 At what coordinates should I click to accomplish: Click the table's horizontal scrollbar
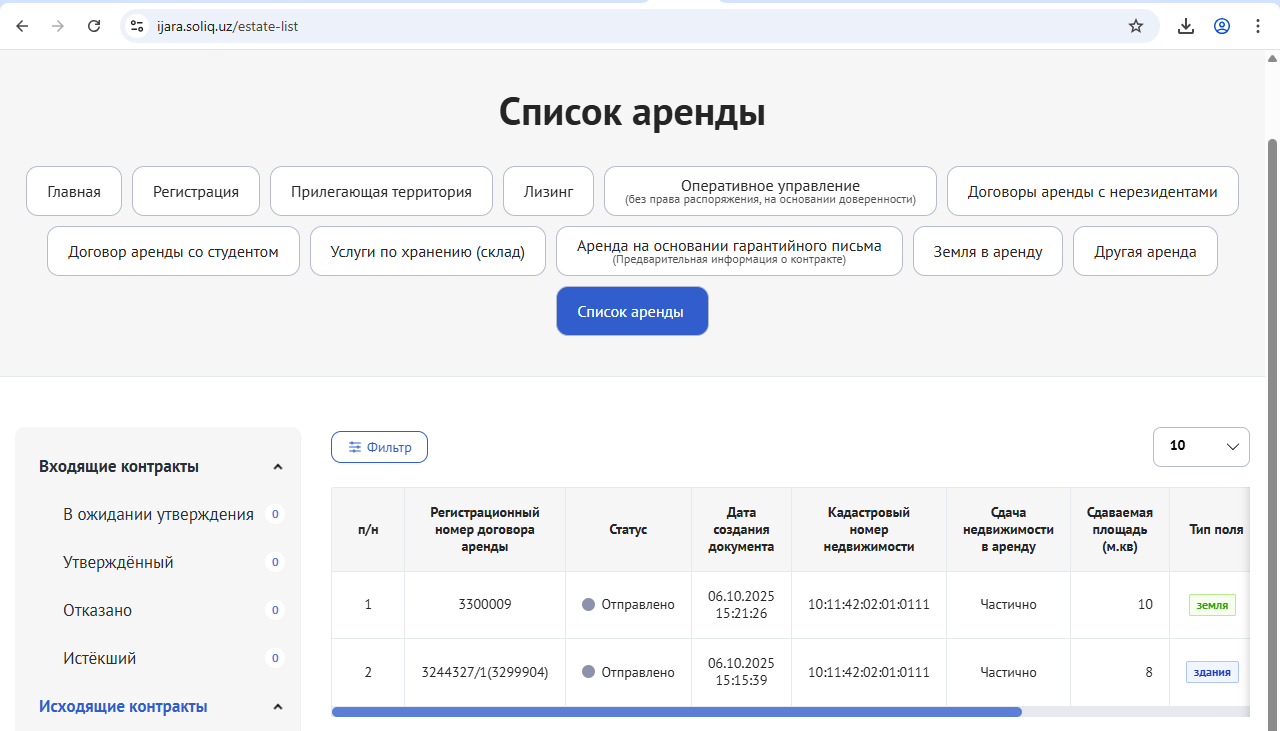(x=676, y=712)
